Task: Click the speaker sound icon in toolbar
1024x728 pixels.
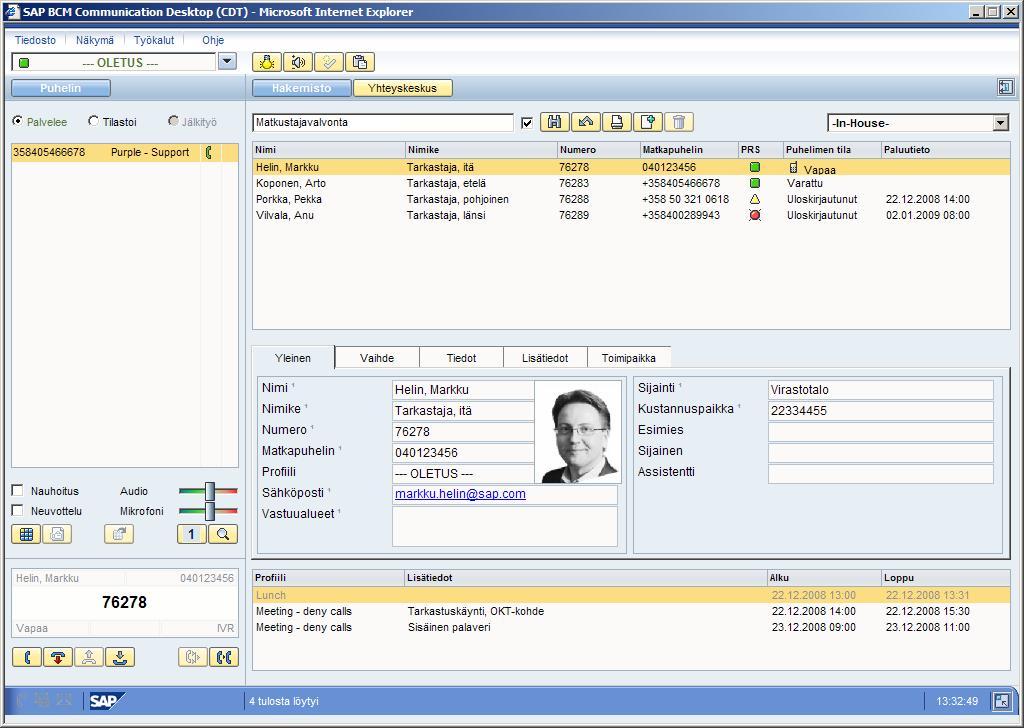Action: (298, 62)
